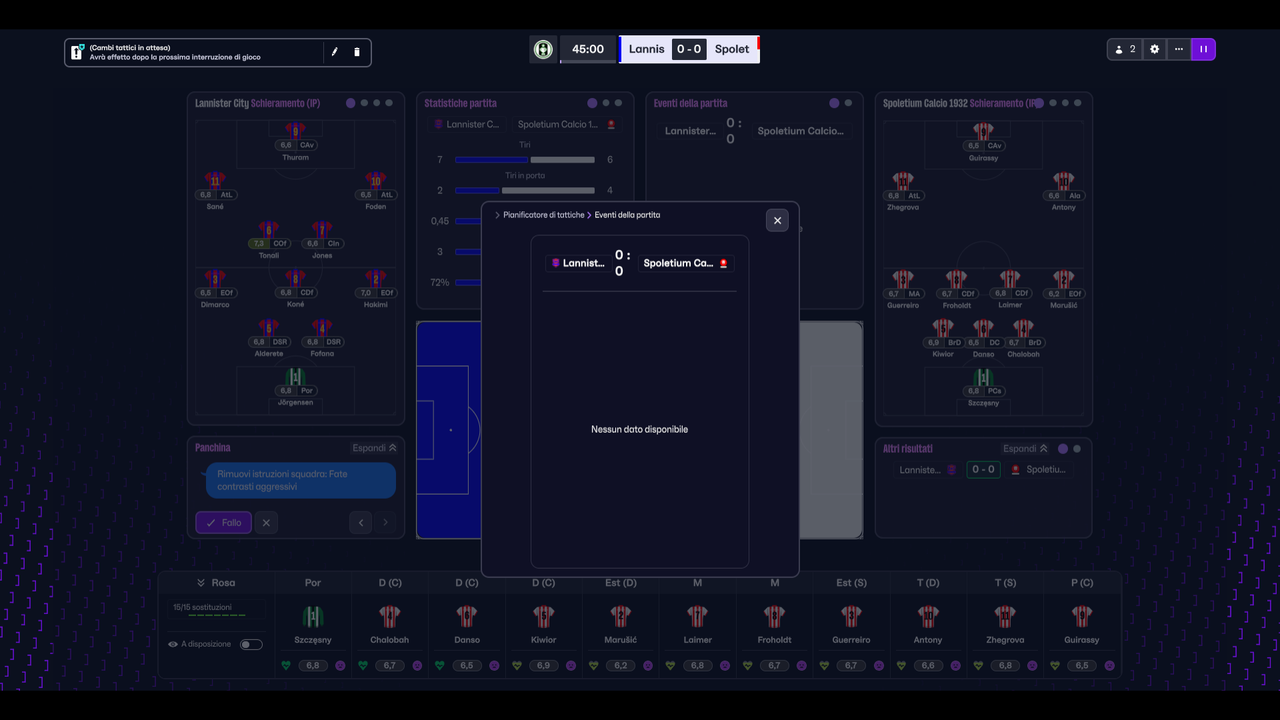Click the Rimuovi istruzioni squadra suggestion bubble
The image size is (1280, 720).
tap(301, 480)
